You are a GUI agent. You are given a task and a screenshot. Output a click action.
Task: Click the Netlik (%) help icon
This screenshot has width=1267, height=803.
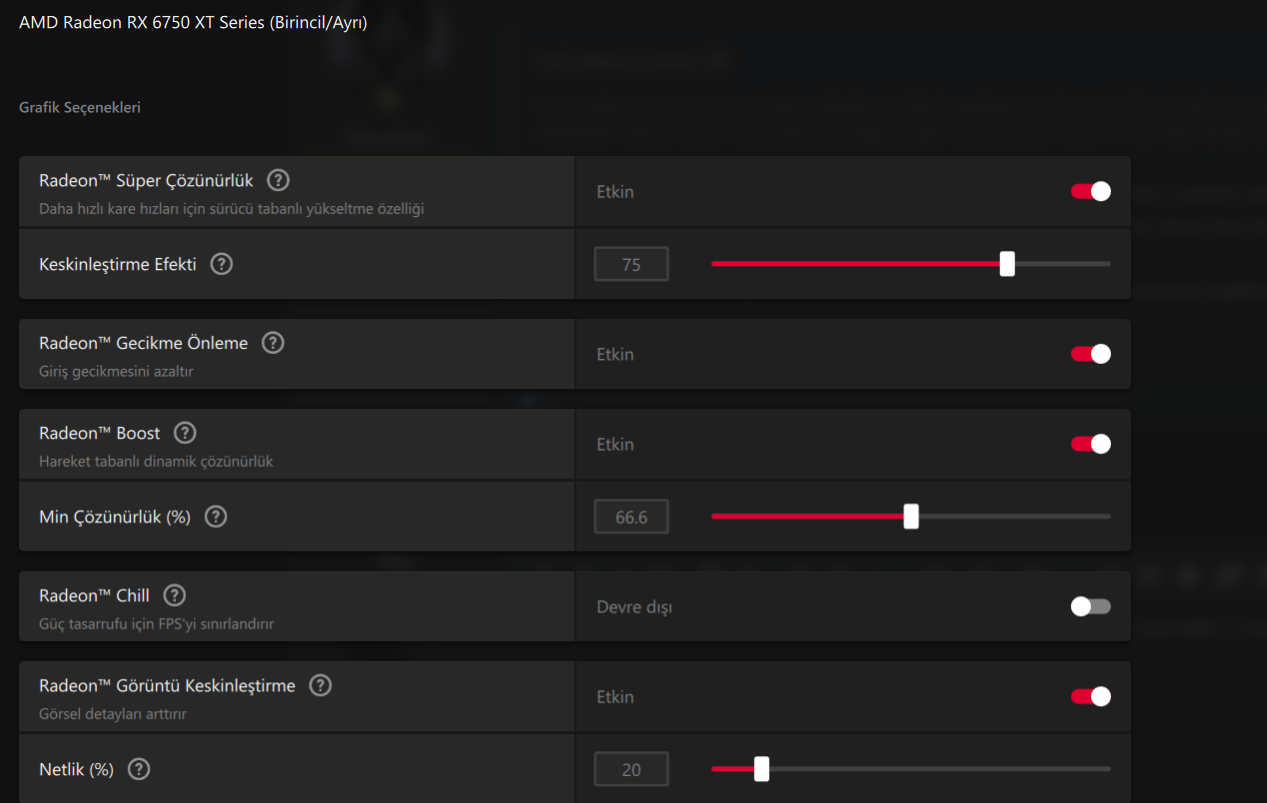139,769
